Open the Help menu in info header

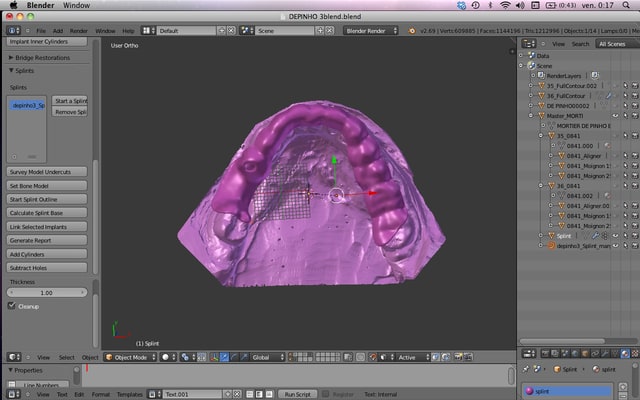[128, 31]
